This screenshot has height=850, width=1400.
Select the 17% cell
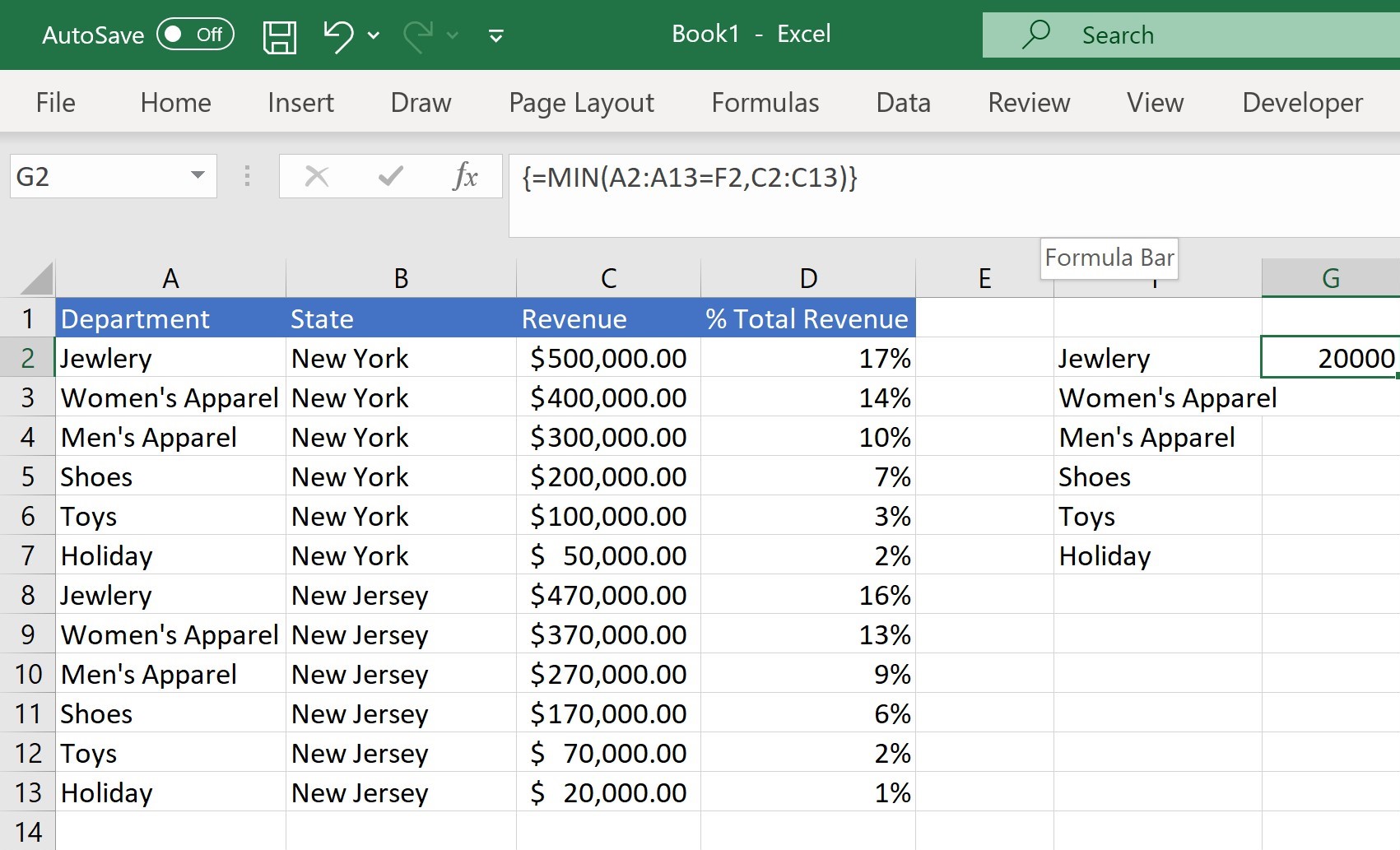click(x=808, y=358)
